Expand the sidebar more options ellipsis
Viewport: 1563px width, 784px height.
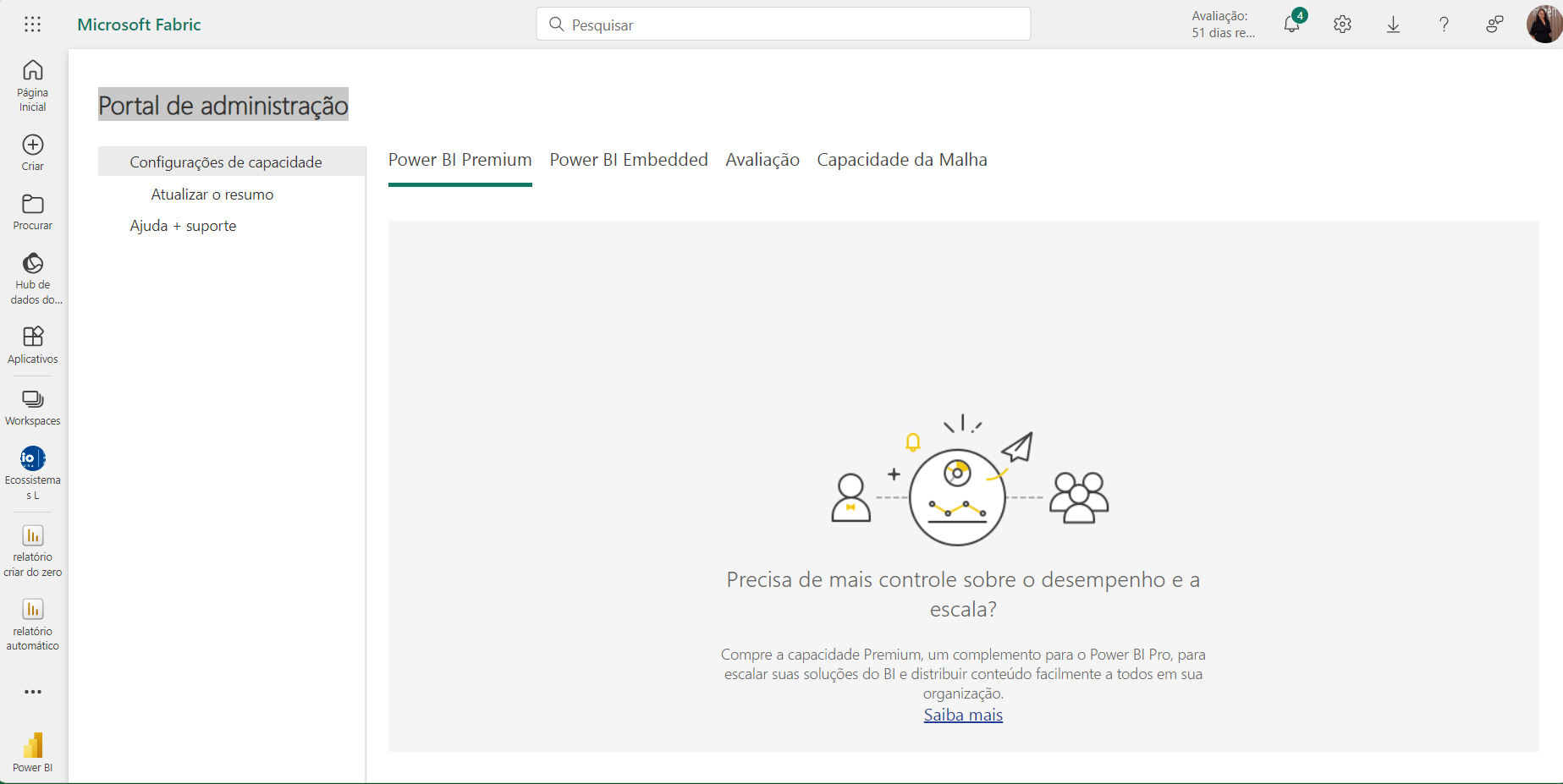[33, 692]
